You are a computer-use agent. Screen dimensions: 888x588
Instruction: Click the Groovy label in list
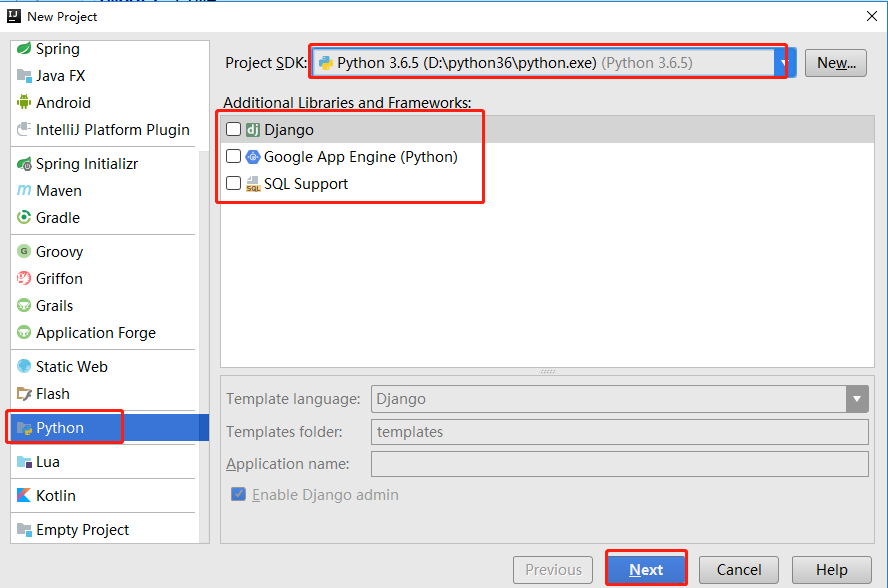59,252
